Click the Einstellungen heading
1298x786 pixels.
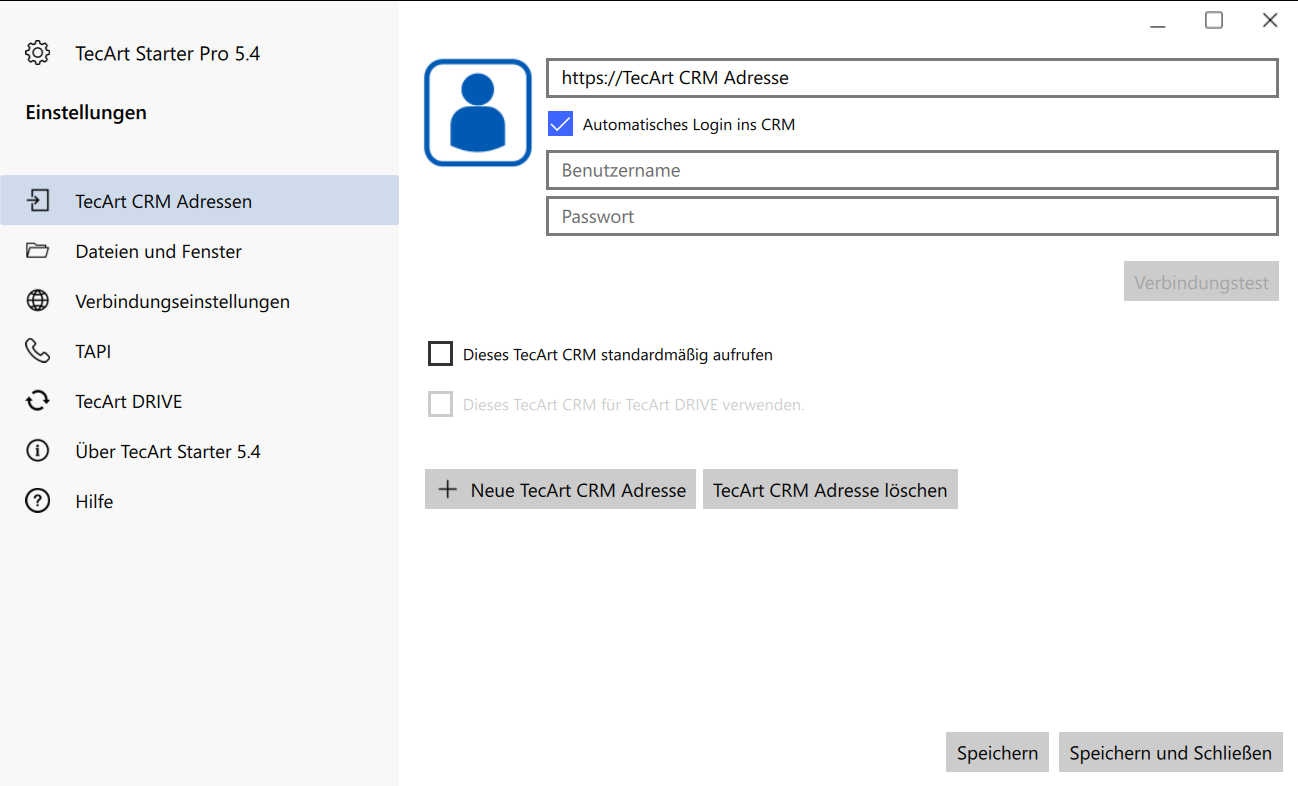tap(86, 112)
